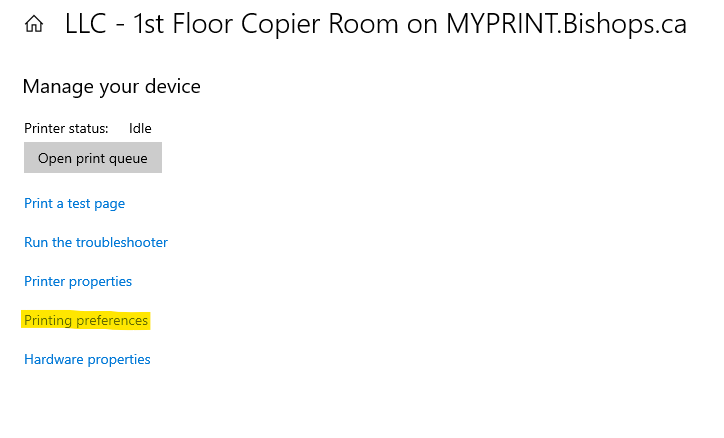Open Printer properties link

pos(78,281)
